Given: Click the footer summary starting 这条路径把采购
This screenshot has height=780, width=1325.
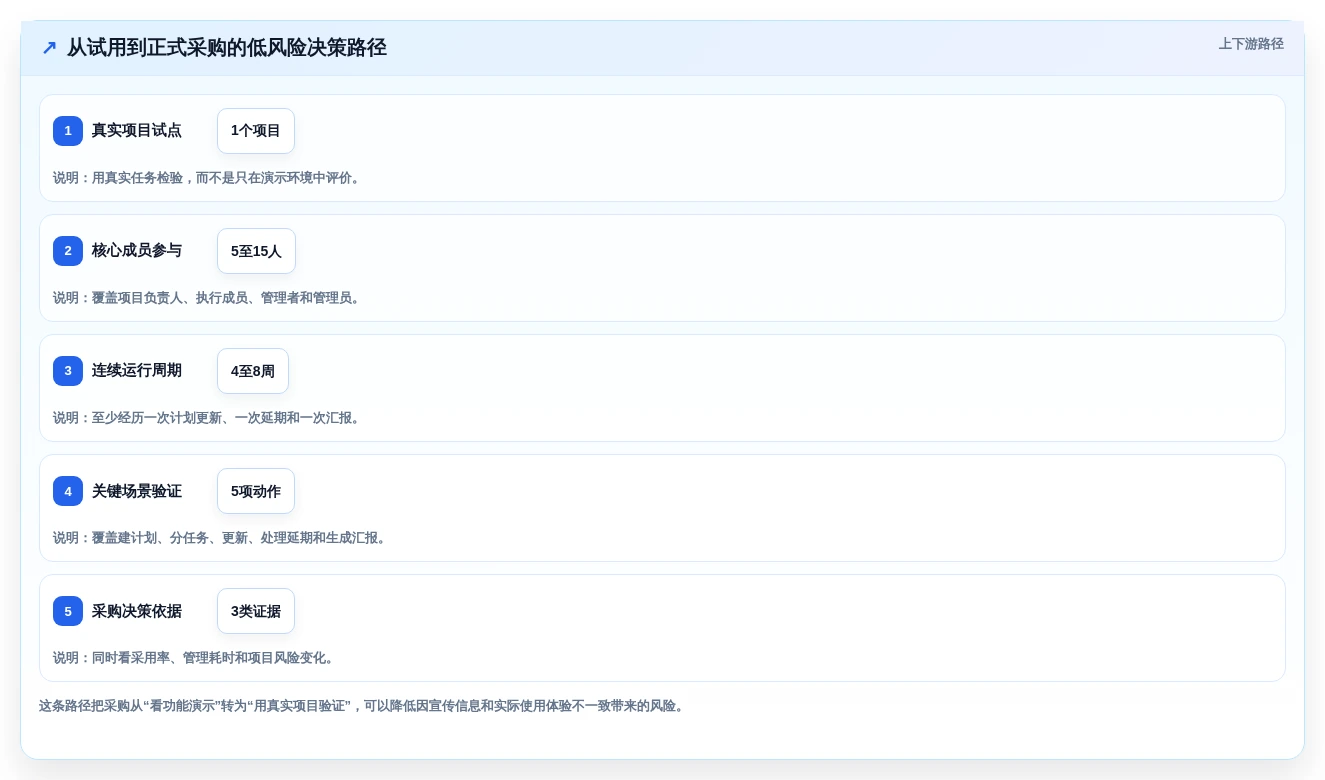Looking at the screenshot, I should pyautogui.click(x=364, y=706).
